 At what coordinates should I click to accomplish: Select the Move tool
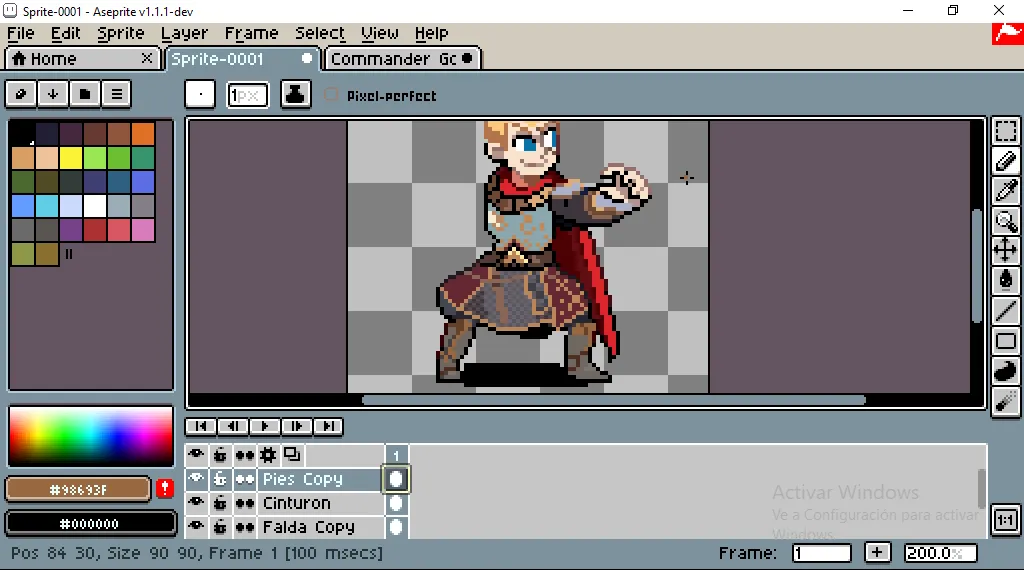(1006, 250)
